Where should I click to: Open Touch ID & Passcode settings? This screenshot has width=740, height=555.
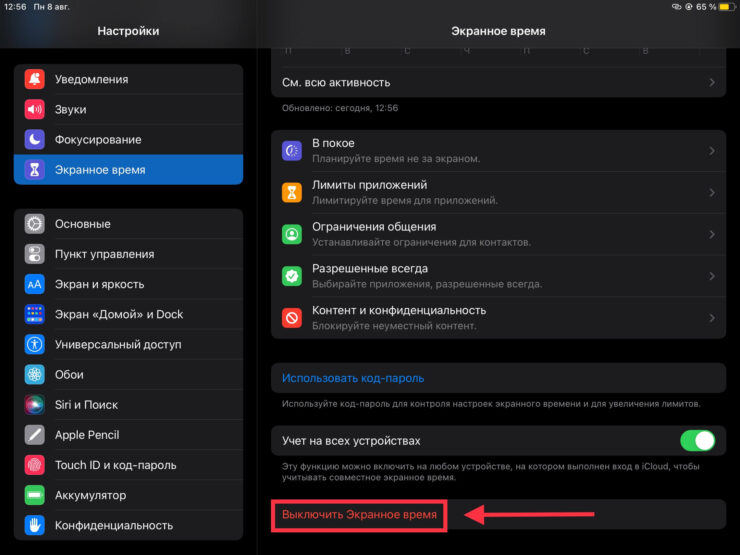pos(115,465)
